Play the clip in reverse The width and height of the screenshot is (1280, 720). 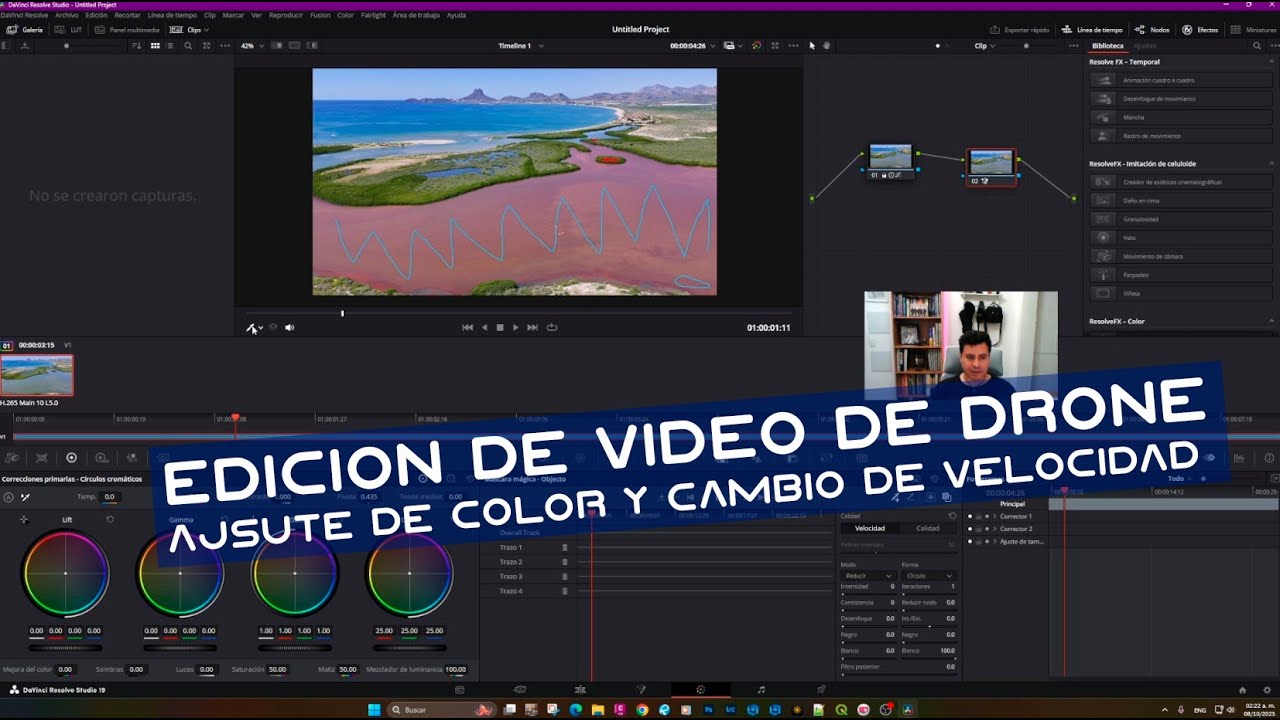[x=485, y=327]
